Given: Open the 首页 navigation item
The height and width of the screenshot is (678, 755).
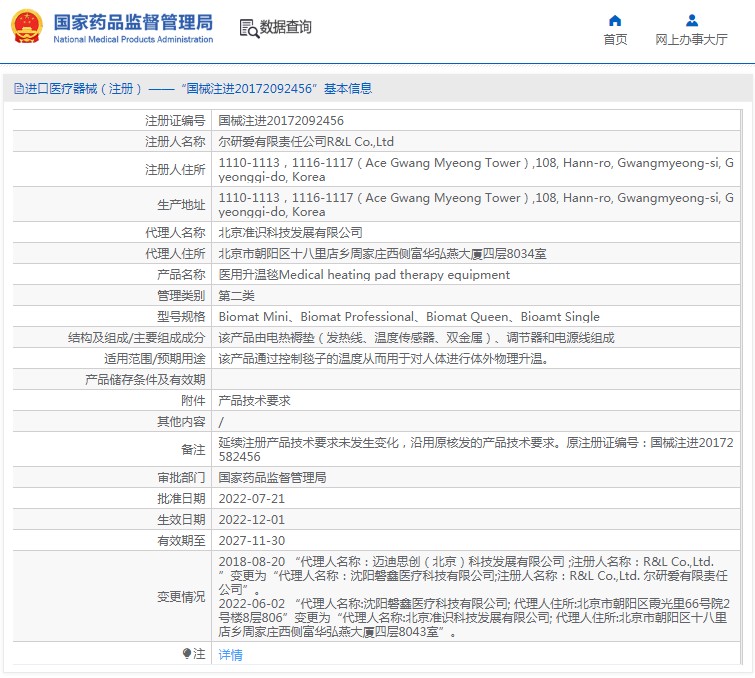Looking at the screenshot, I should [x=615, y=40].
